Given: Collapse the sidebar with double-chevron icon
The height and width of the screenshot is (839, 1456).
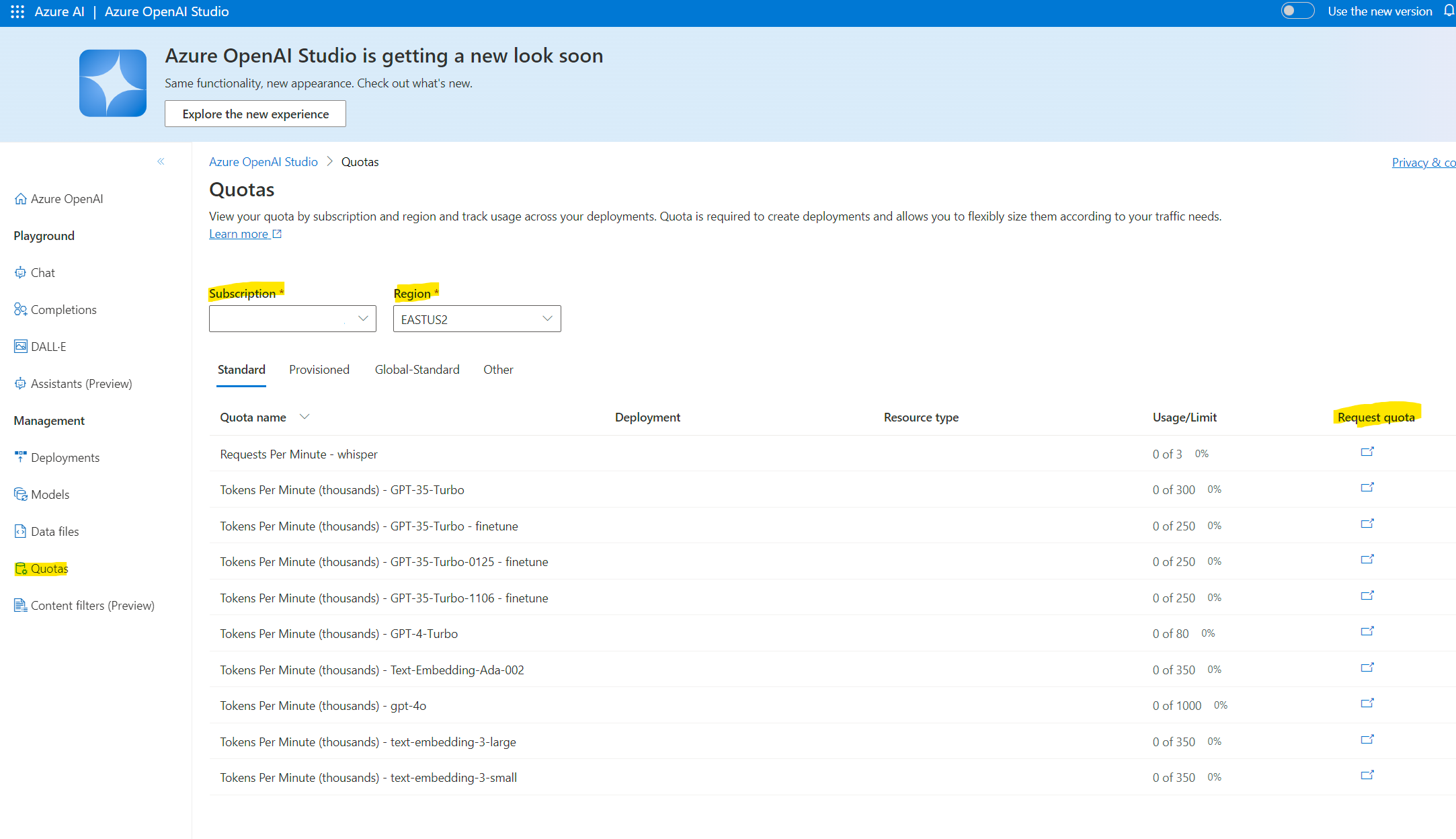Looking at the screenshot, I should 161,161.
